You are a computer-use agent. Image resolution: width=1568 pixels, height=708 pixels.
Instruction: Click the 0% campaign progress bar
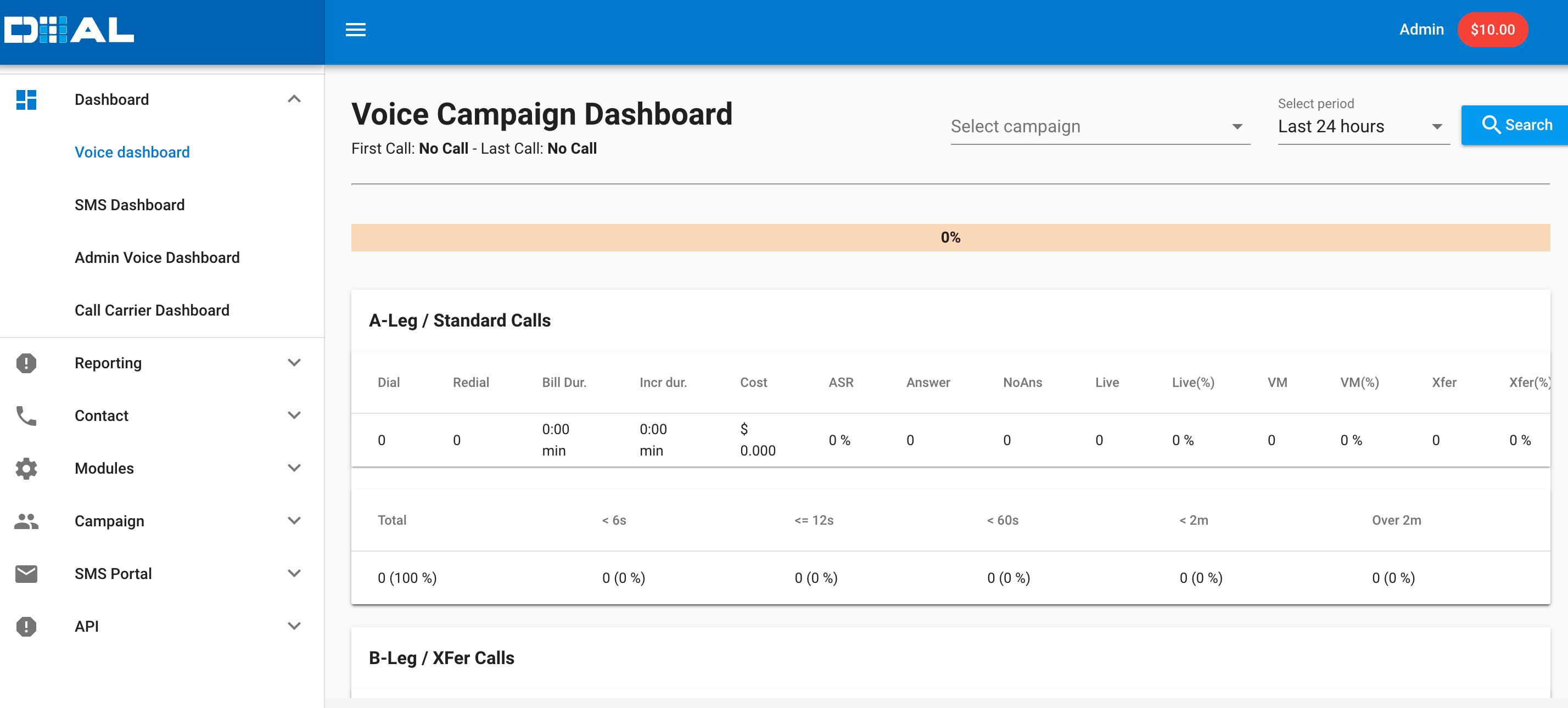coord(950,238)
